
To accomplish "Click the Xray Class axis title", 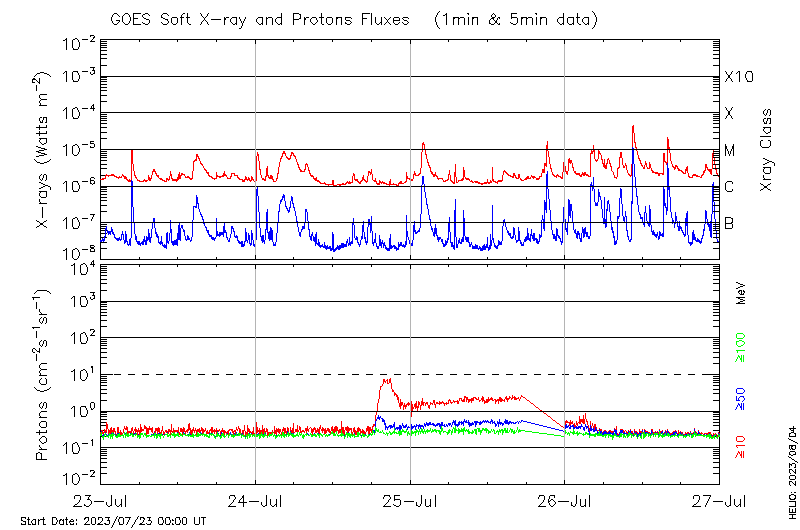I will click(767, 150).
